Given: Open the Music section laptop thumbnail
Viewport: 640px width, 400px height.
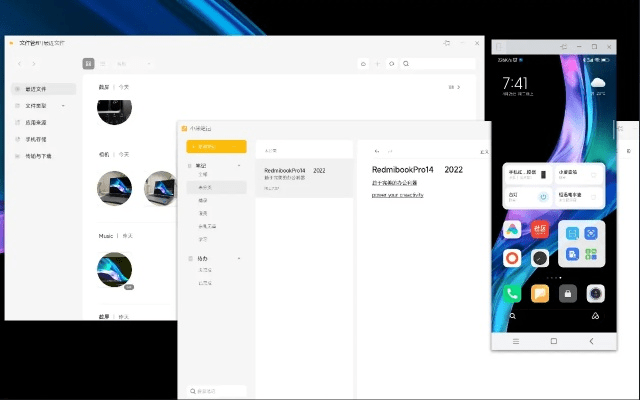Looking at the screenshot, I should [114, 270].
